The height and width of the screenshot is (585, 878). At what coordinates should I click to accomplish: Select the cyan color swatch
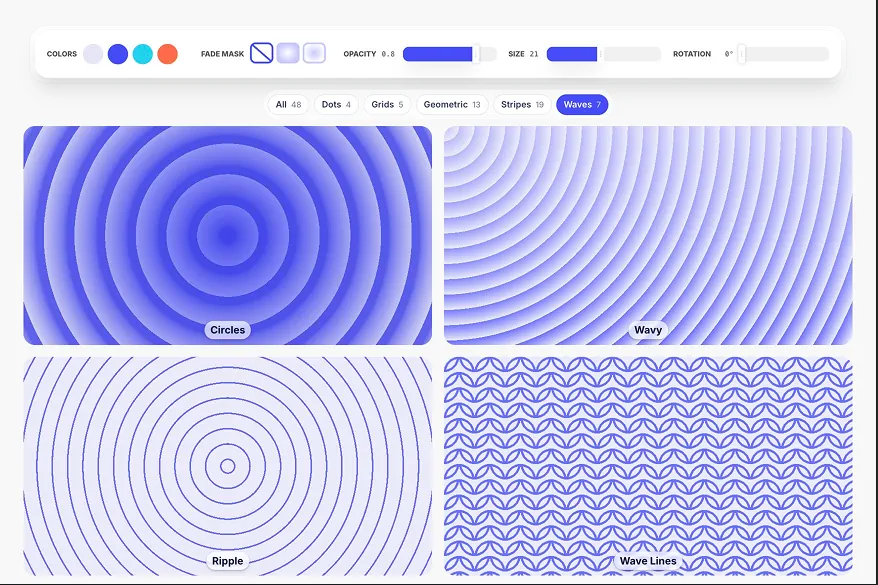143,54
